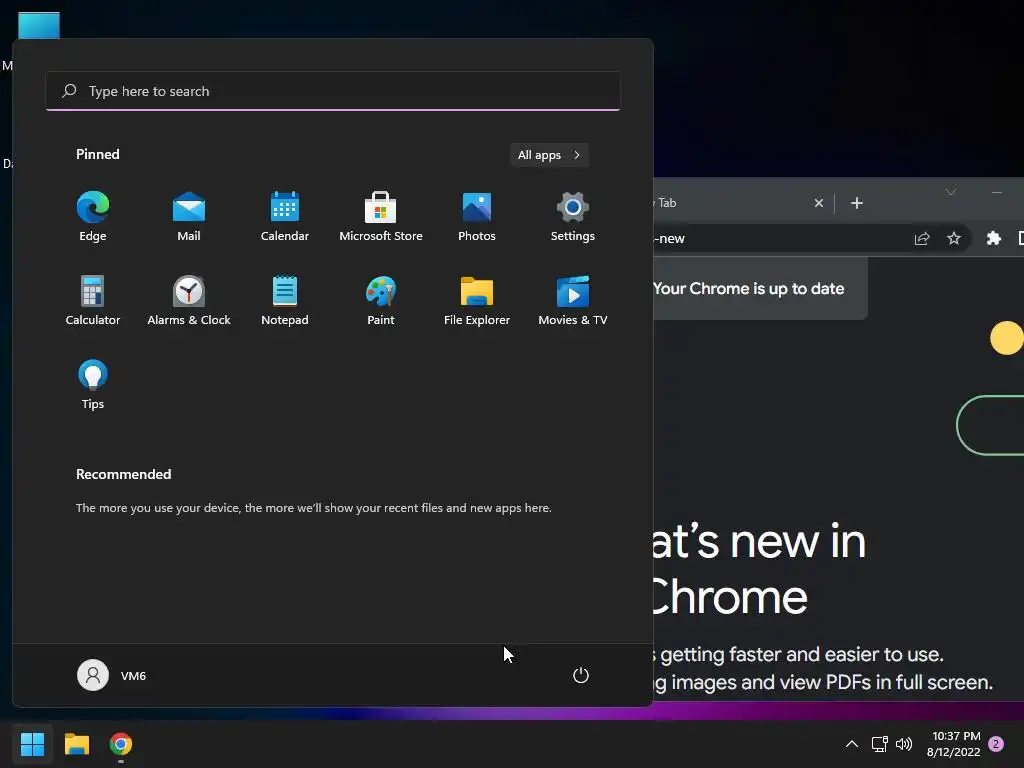Open the notification count badge
Image resolution: width=1024 pixels, height=768 pixels.
pos(996,744)
